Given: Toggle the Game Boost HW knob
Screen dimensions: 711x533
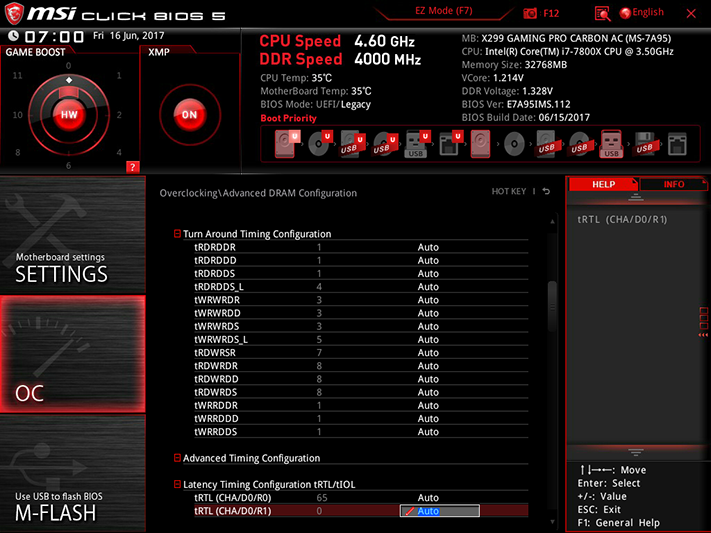Looking at the screenshot, I should [x=69, y=114].
